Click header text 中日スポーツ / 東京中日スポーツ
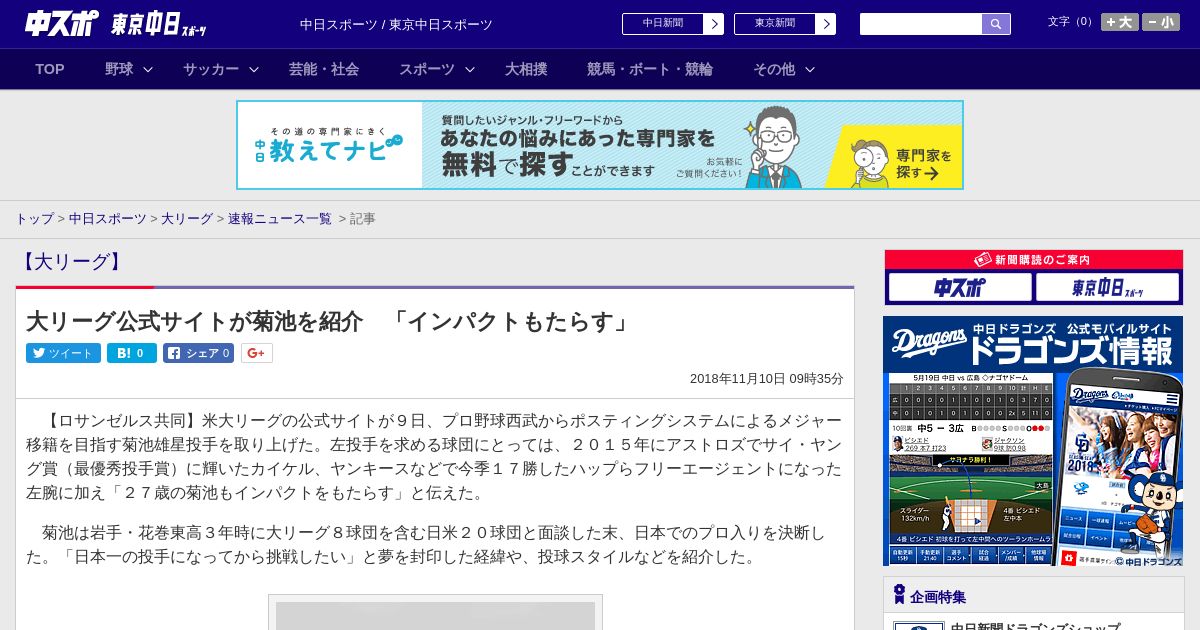Image resolution: width=1200 pixels, height=630 pixels. point(396,24)
